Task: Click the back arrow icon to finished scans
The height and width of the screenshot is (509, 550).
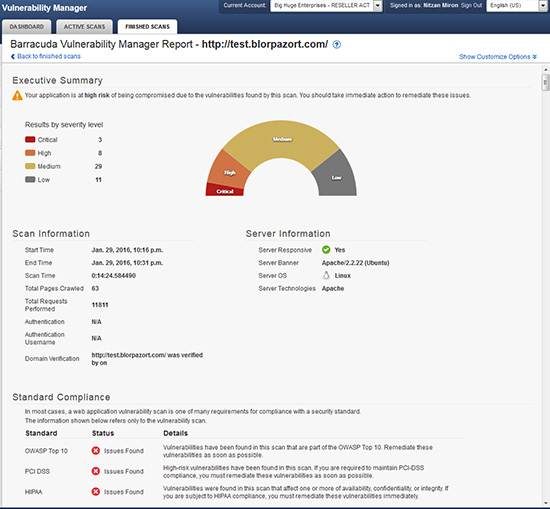Action: pyautogui.click(x=13, y=56)
